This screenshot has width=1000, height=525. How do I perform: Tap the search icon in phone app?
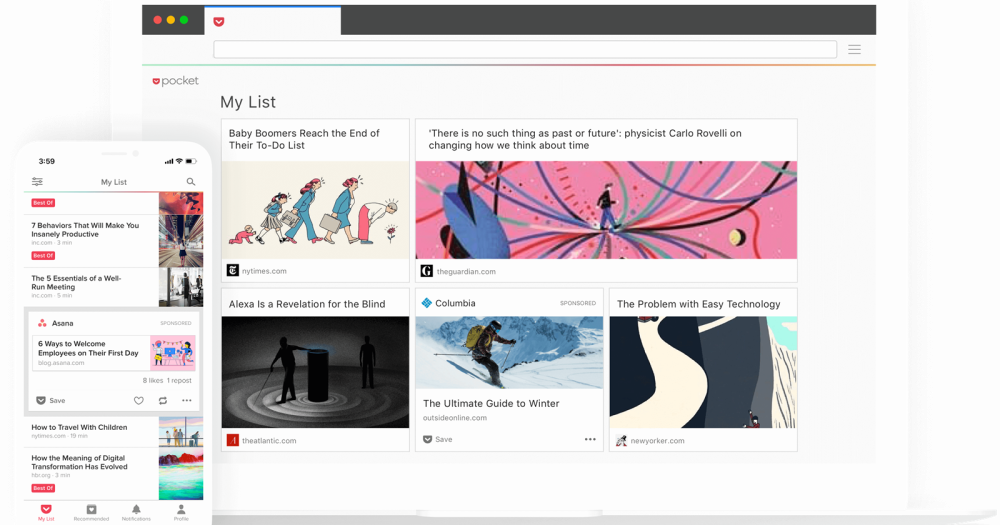click(x=191, y=182)
